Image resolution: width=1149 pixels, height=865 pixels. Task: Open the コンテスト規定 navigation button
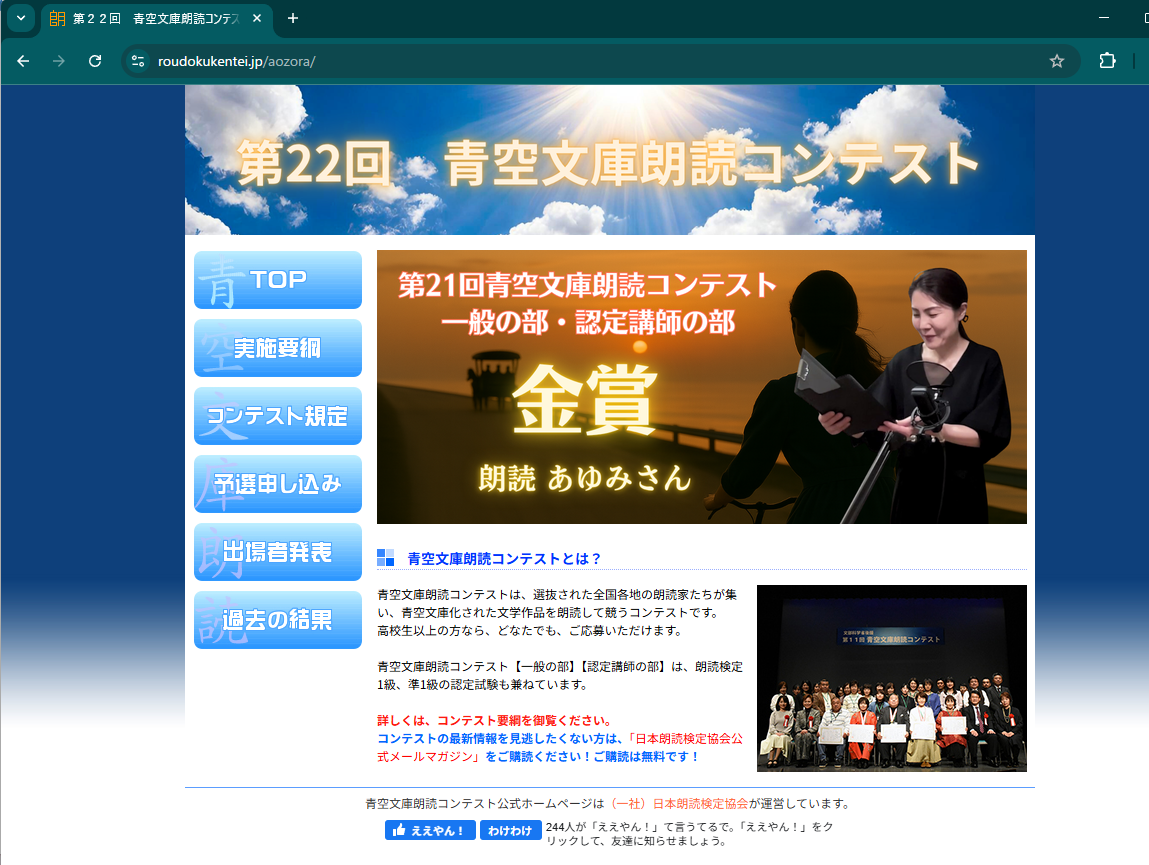click(x=278, y=416)
